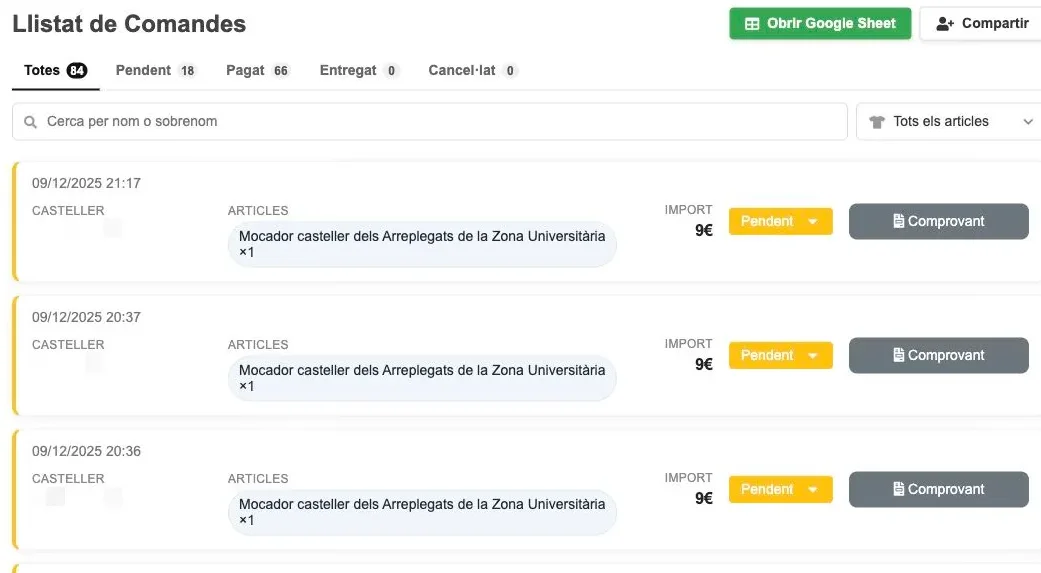Viewport: 1041px width, 573px height.
Task: Click the t-shirt icon in articles filter
Action: coord(877,122)
